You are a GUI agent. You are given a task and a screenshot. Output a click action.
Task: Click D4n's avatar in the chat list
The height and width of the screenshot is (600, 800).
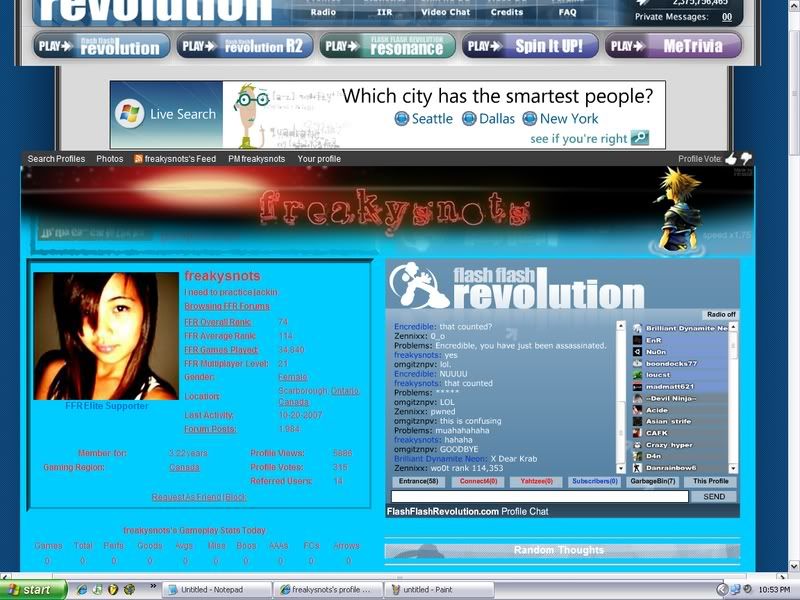coord(637,456)
